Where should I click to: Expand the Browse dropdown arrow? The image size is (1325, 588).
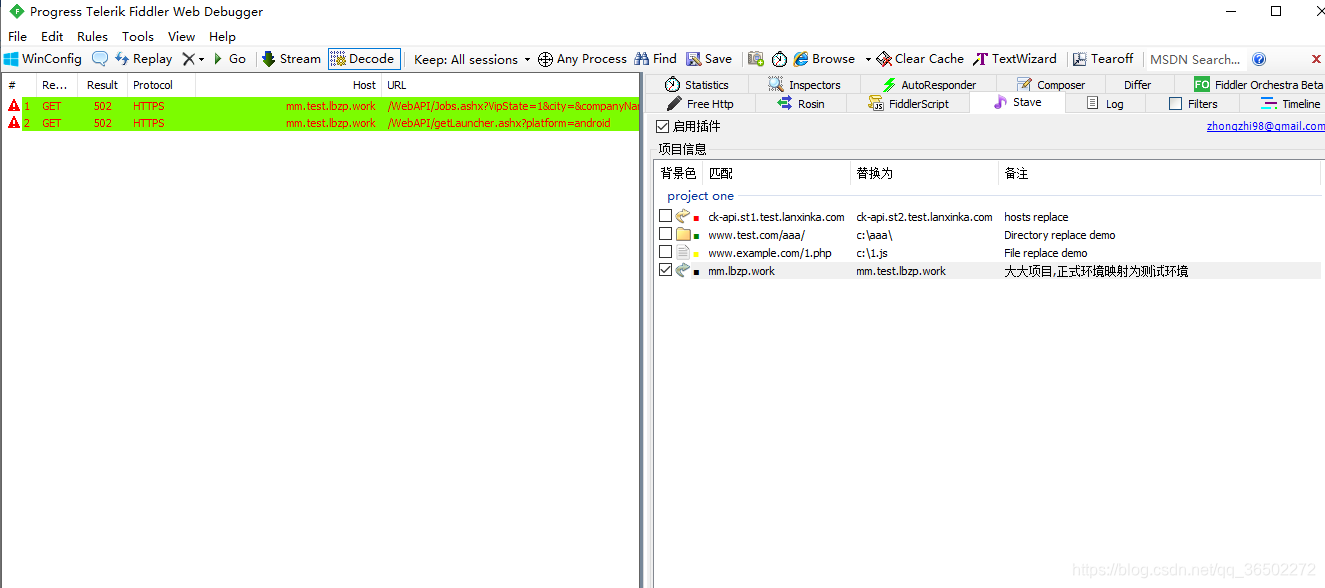click(868, 59)
